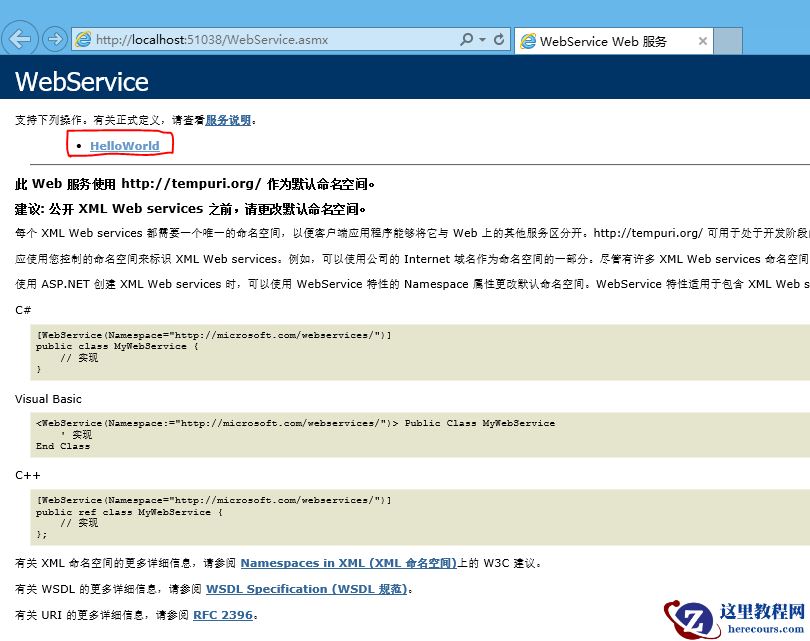Click "public ref class MyWebService {" code line

pyautogui.click(x=129, y=512)
